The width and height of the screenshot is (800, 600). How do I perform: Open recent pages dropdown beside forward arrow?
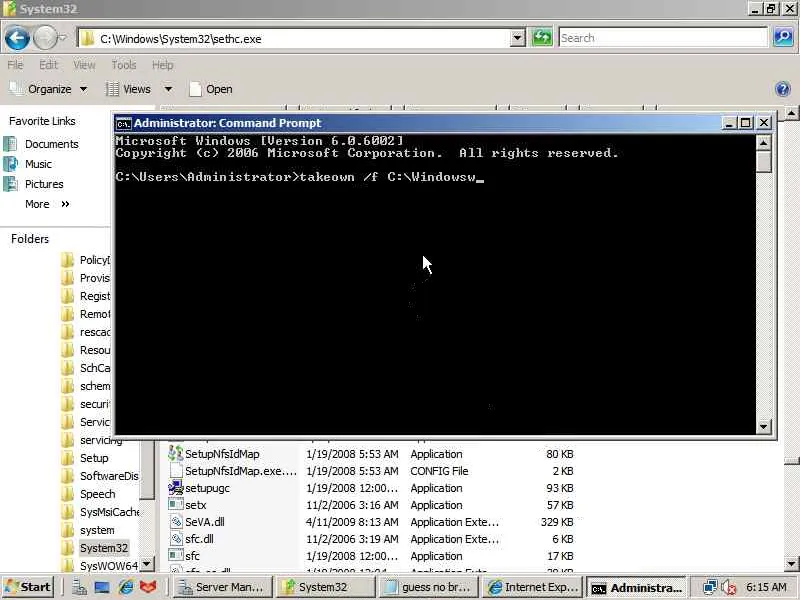click(x=62, y=38)
